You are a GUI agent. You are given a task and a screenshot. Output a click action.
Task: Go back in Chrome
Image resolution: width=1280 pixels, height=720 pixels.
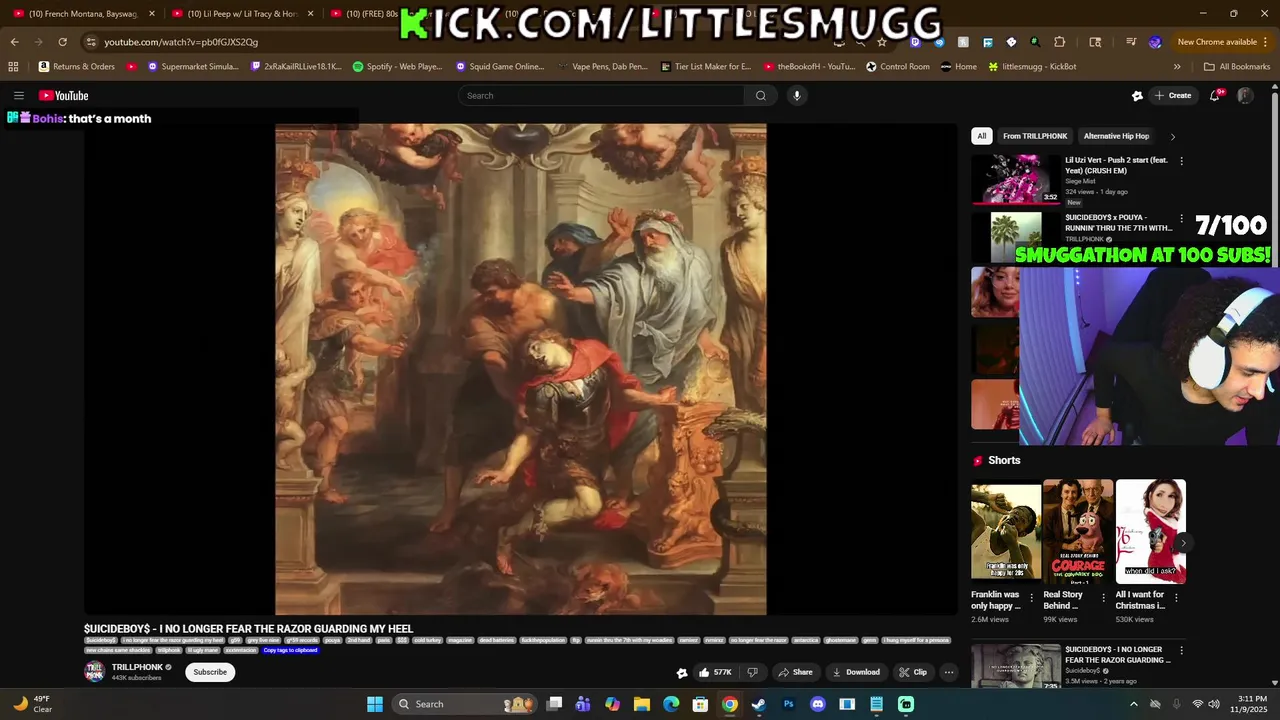pos(14,42)
